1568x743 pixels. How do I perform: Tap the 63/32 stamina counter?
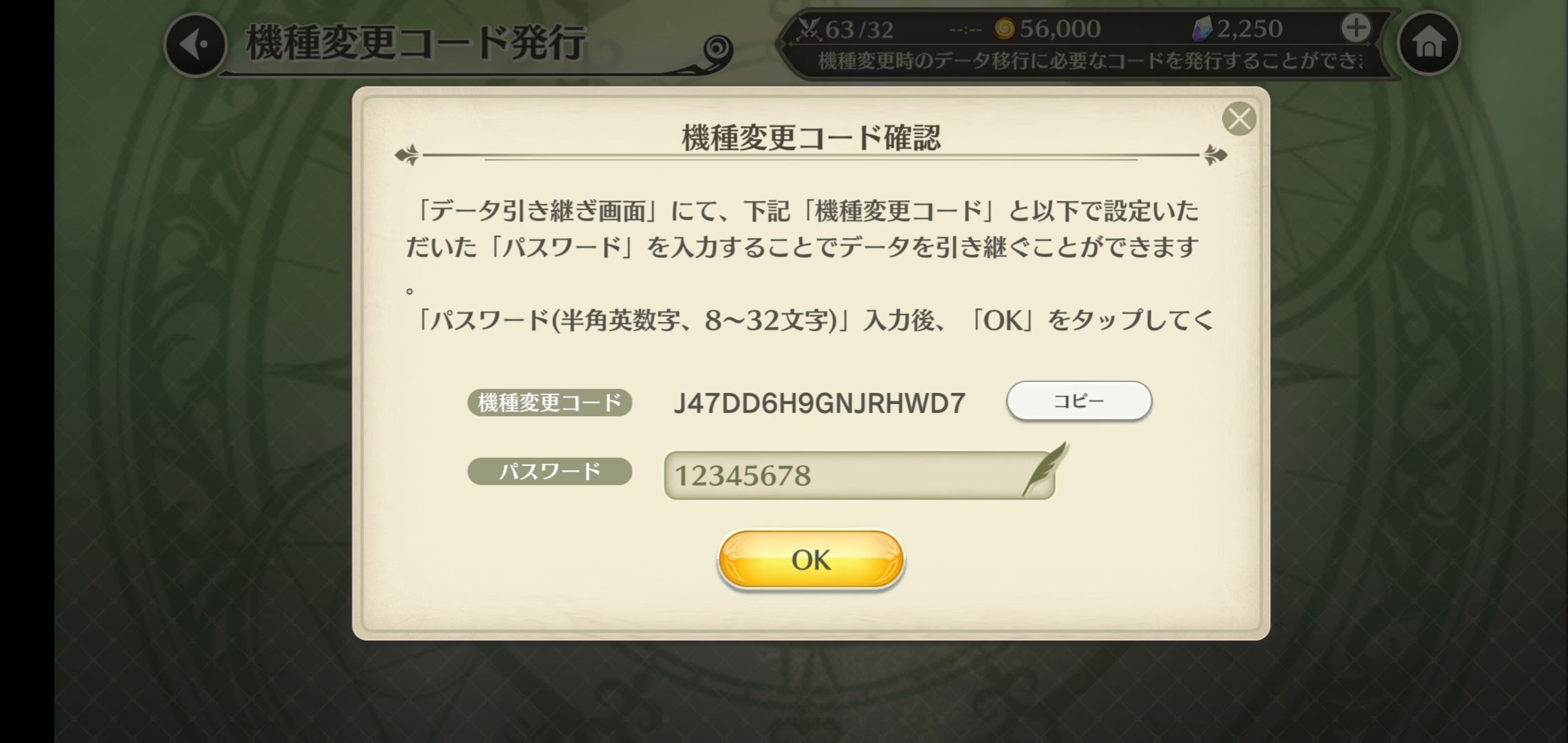[x=859, y=30]
